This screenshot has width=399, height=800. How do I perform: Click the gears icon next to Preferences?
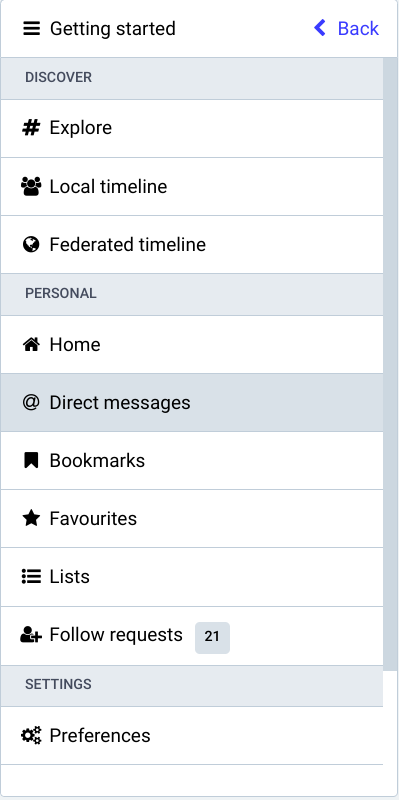pos(31,736)
